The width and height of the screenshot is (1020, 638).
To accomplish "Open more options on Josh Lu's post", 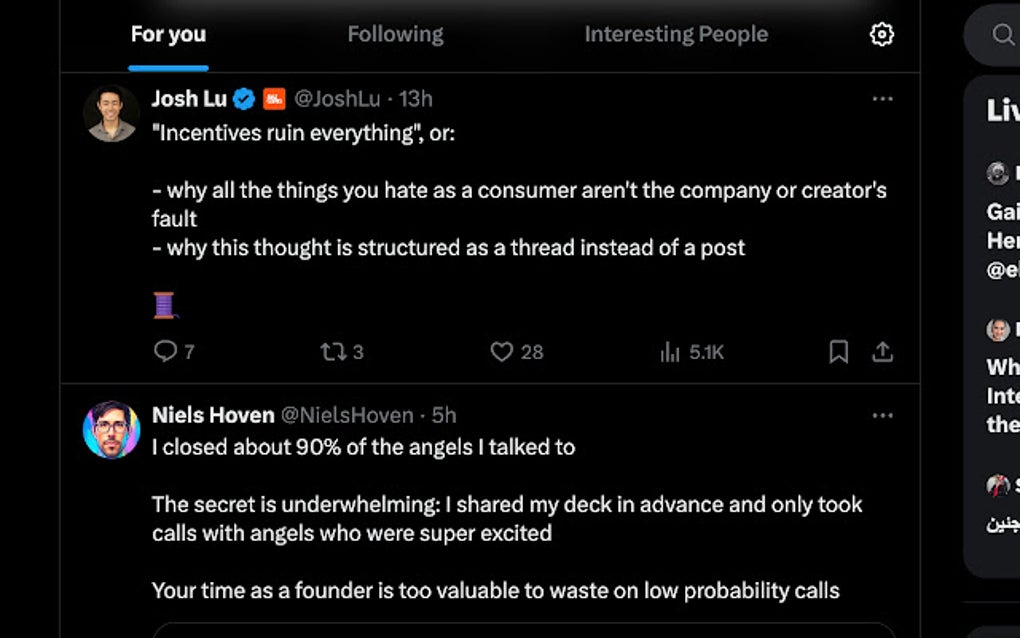I will pyautogui.click(x=882, y=99).
